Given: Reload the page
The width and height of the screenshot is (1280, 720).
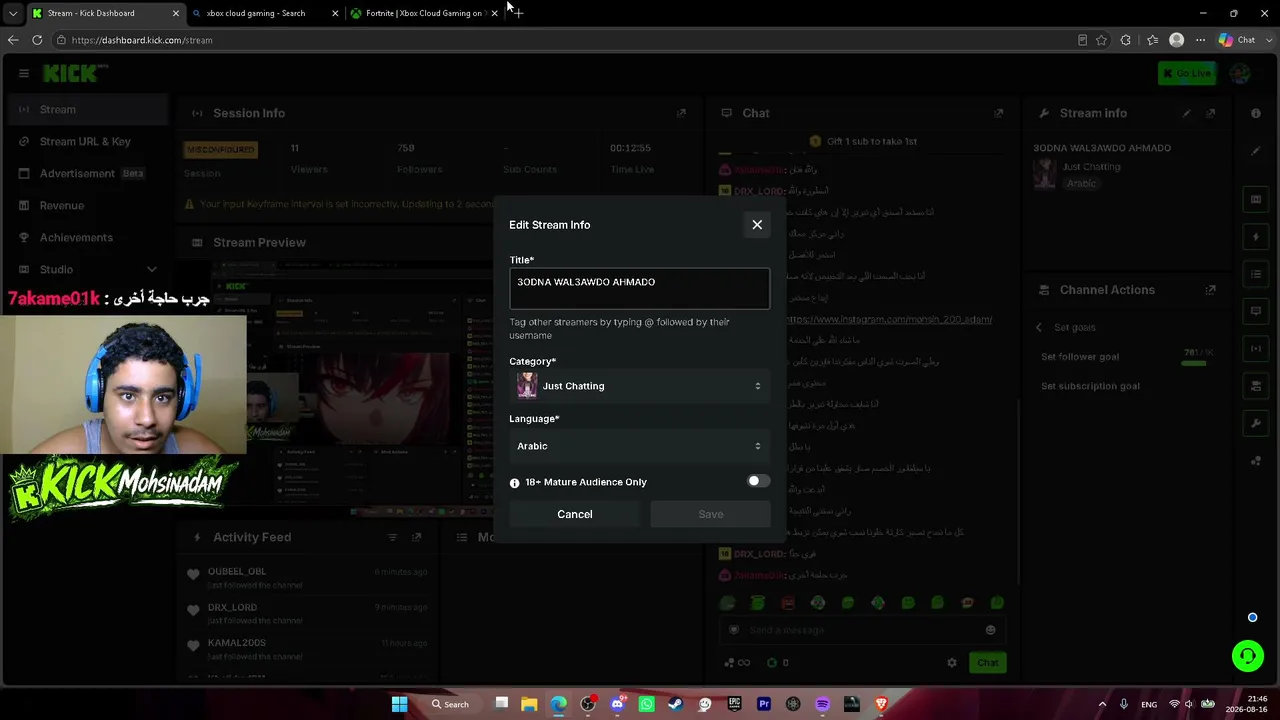Looking at the screenshot, I should point(37,40).
